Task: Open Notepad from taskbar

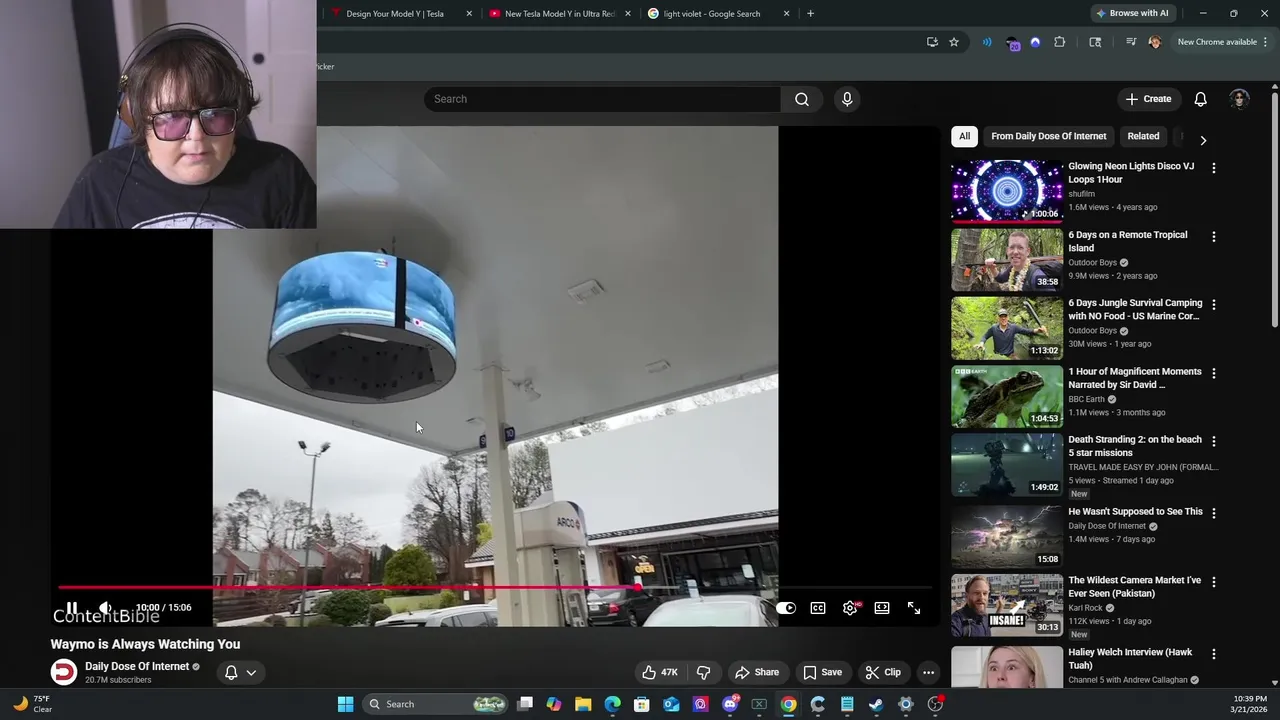Action: 847,704
